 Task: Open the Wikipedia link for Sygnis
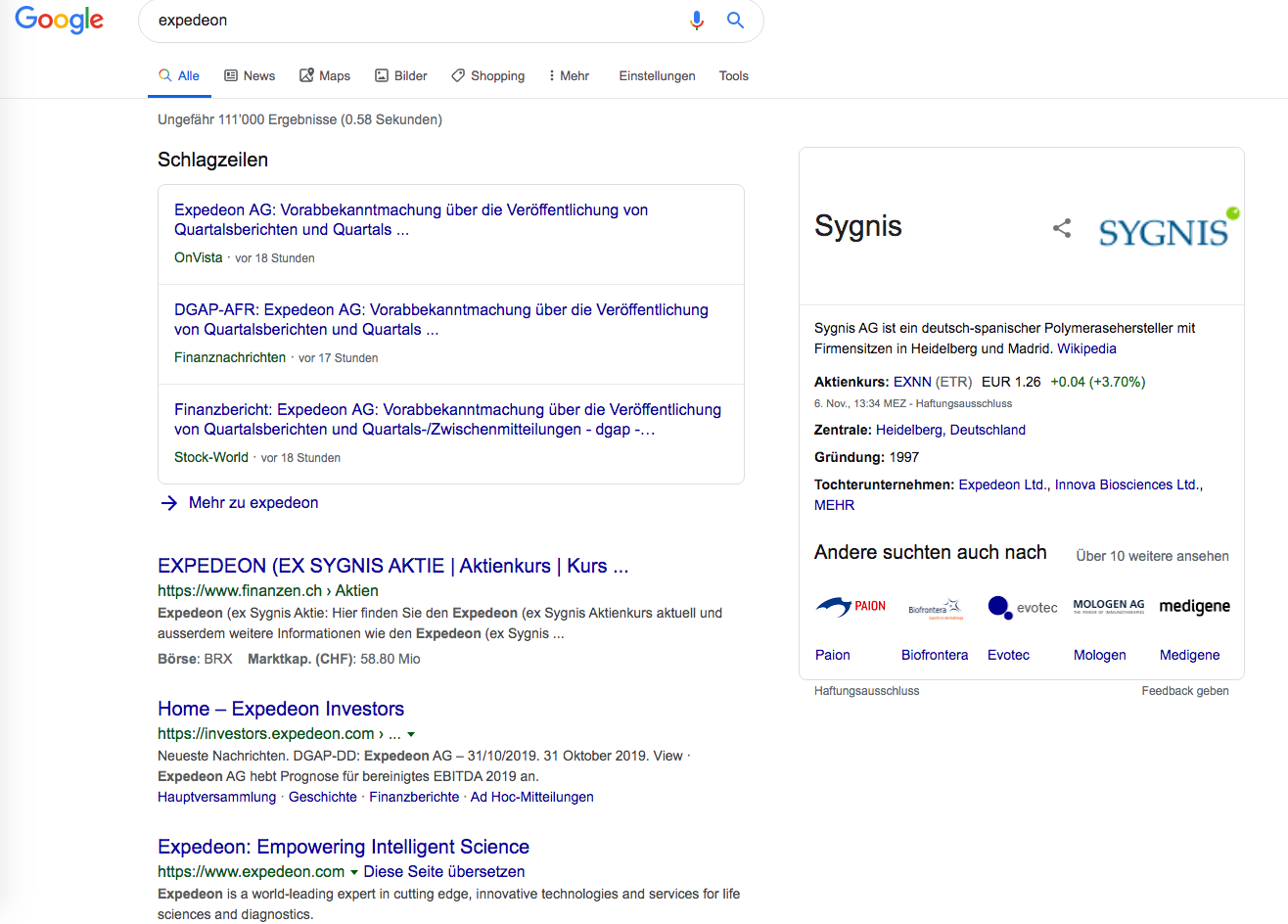point(1086,348)
